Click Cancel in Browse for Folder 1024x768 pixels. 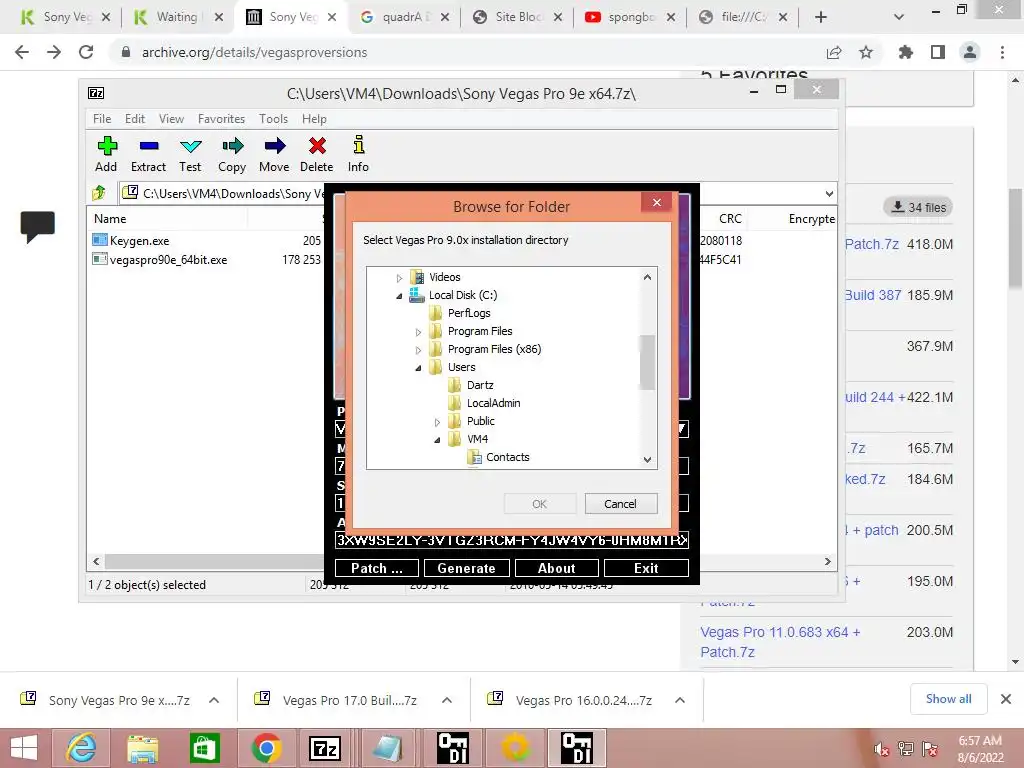tap(620, 504)
